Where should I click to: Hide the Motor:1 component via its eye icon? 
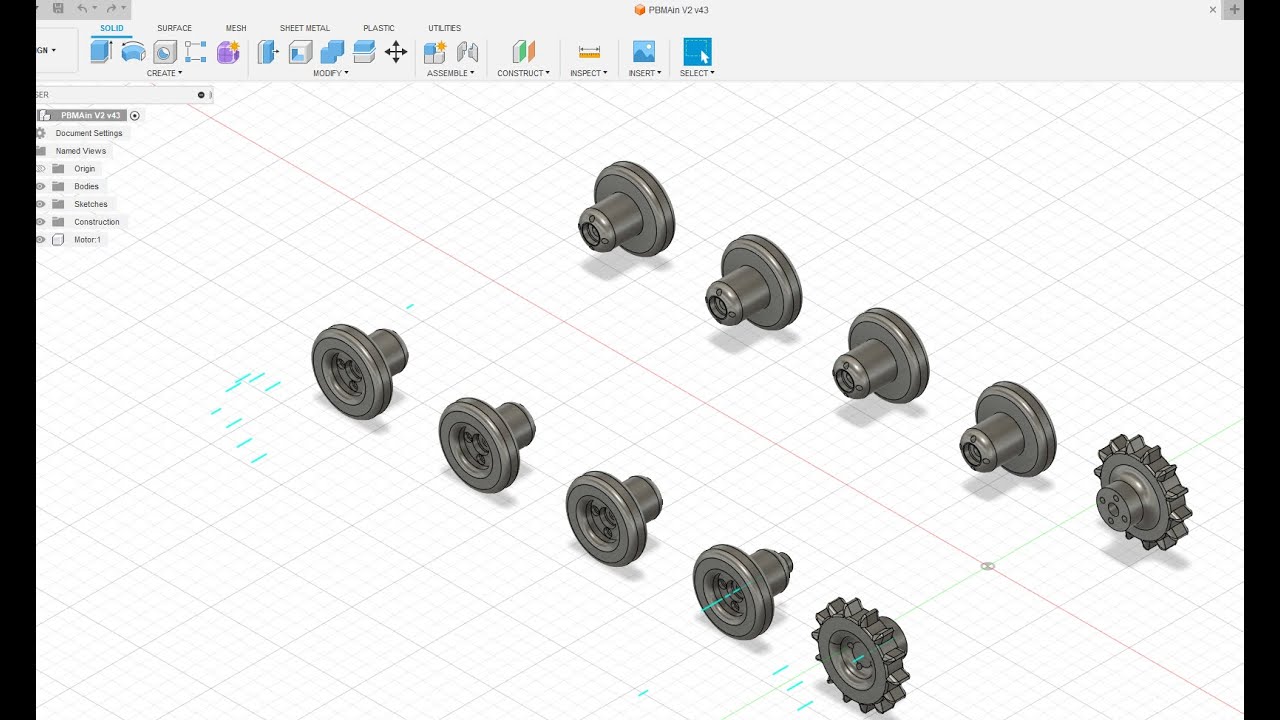[41, 240]
